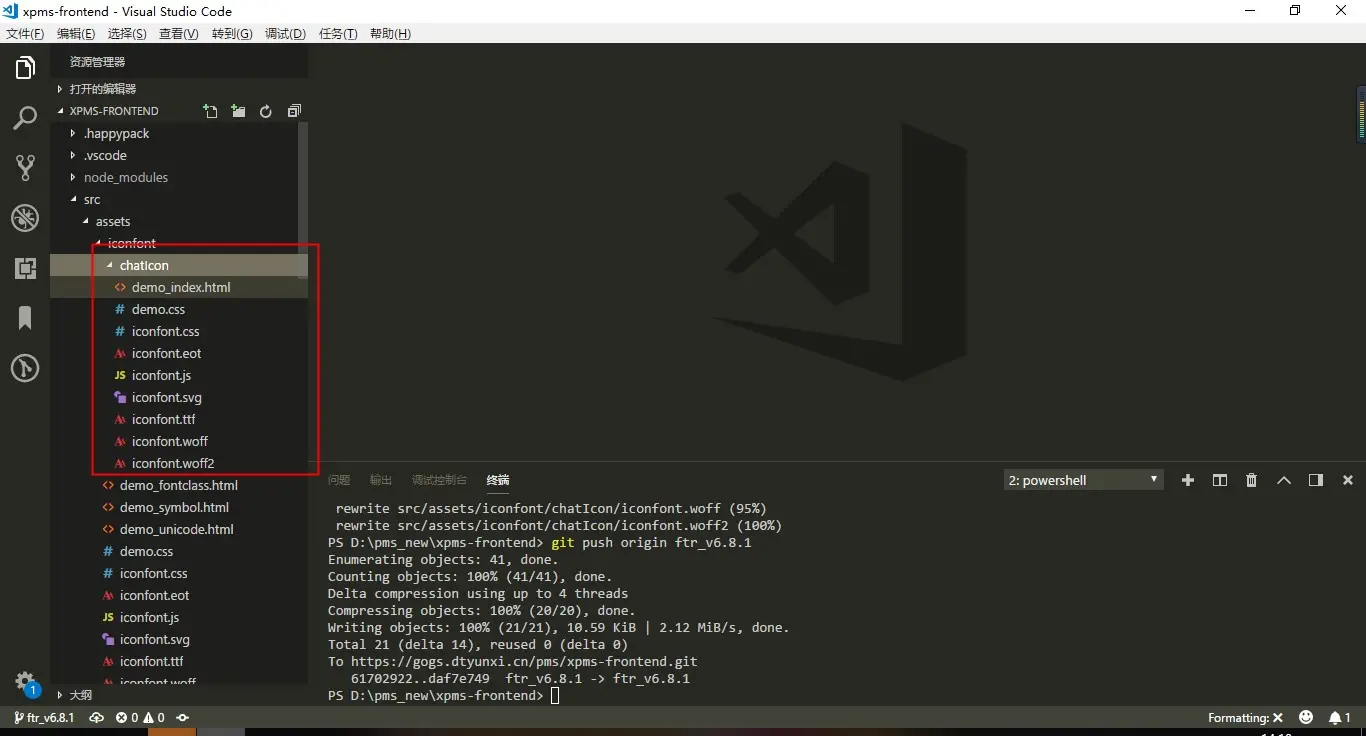Click the feedback smiley icon
This screenshot has width=1366, height=736.
click(x=1306, y=718)
